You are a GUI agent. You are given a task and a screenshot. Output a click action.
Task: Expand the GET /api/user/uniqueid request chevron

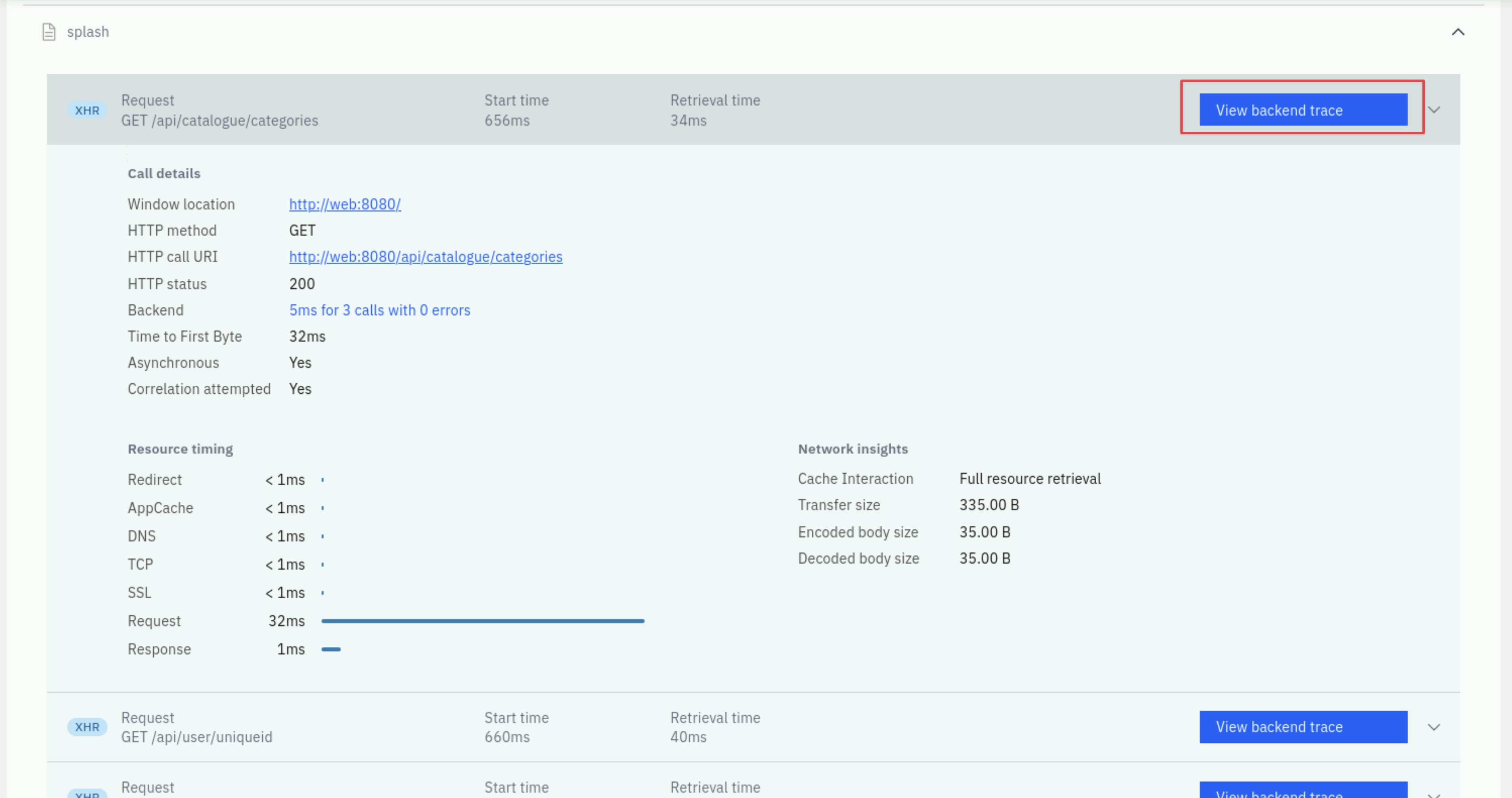pos(1434,727)
